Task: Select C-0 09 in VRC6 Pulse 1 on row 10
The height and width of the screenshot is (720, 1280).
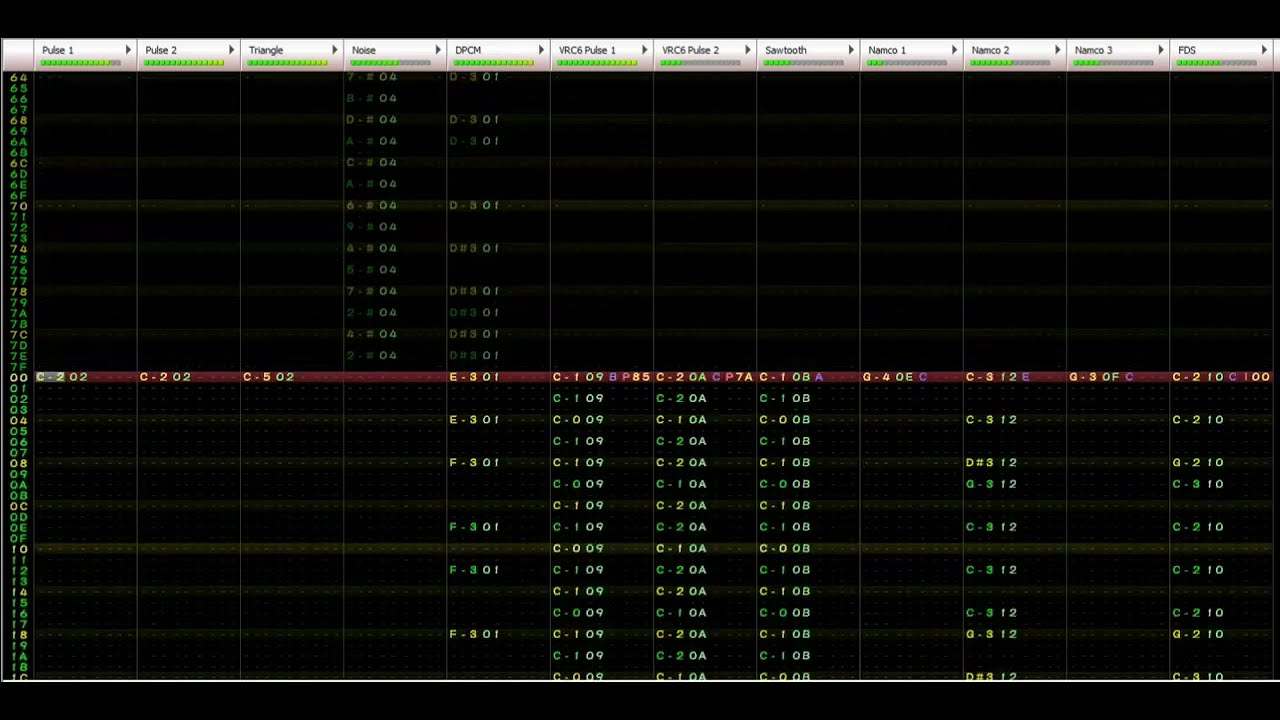Action: [578, 549]
